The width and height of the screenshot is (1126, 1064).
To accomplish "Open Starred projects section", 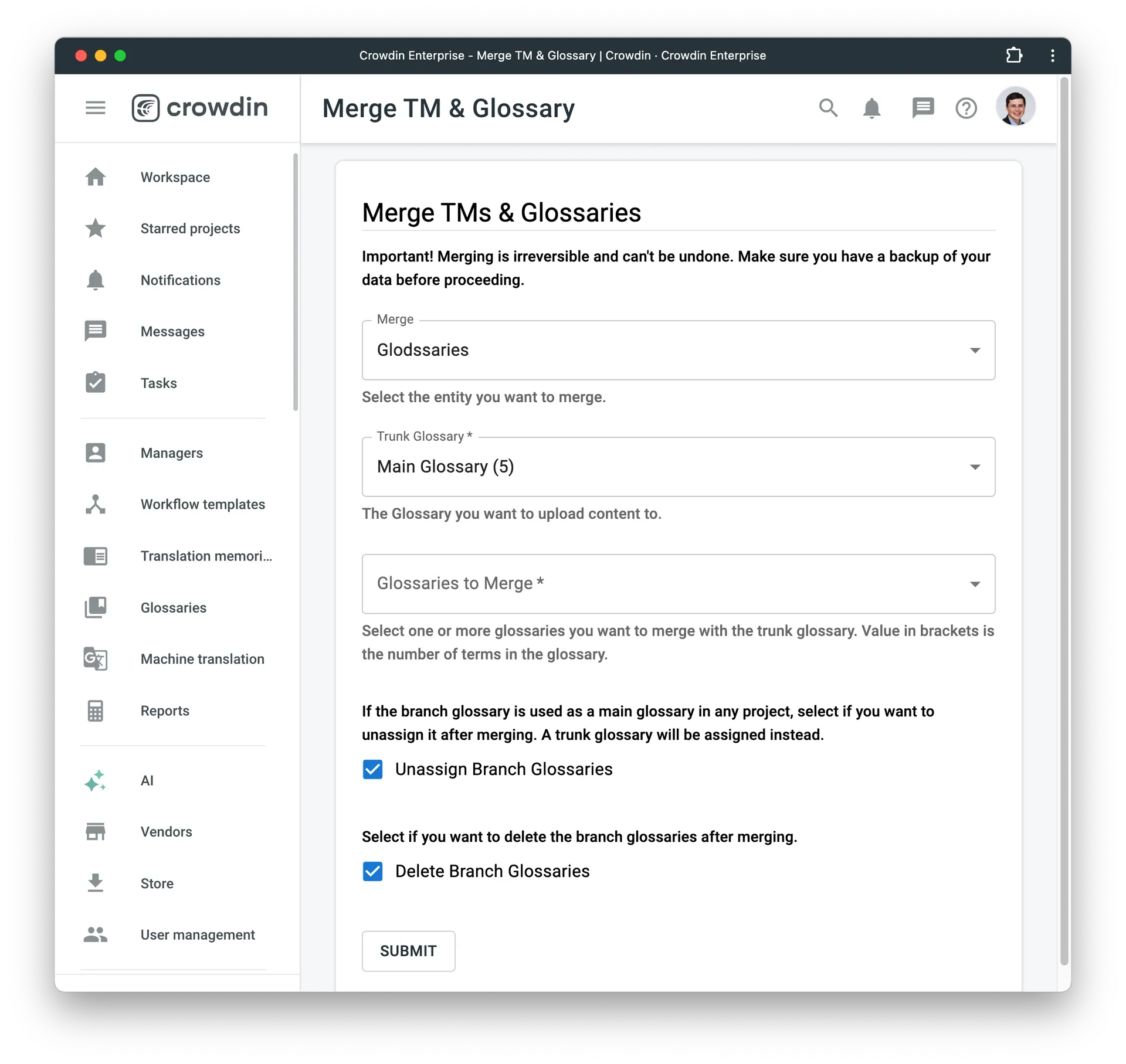I will [189, 229].
